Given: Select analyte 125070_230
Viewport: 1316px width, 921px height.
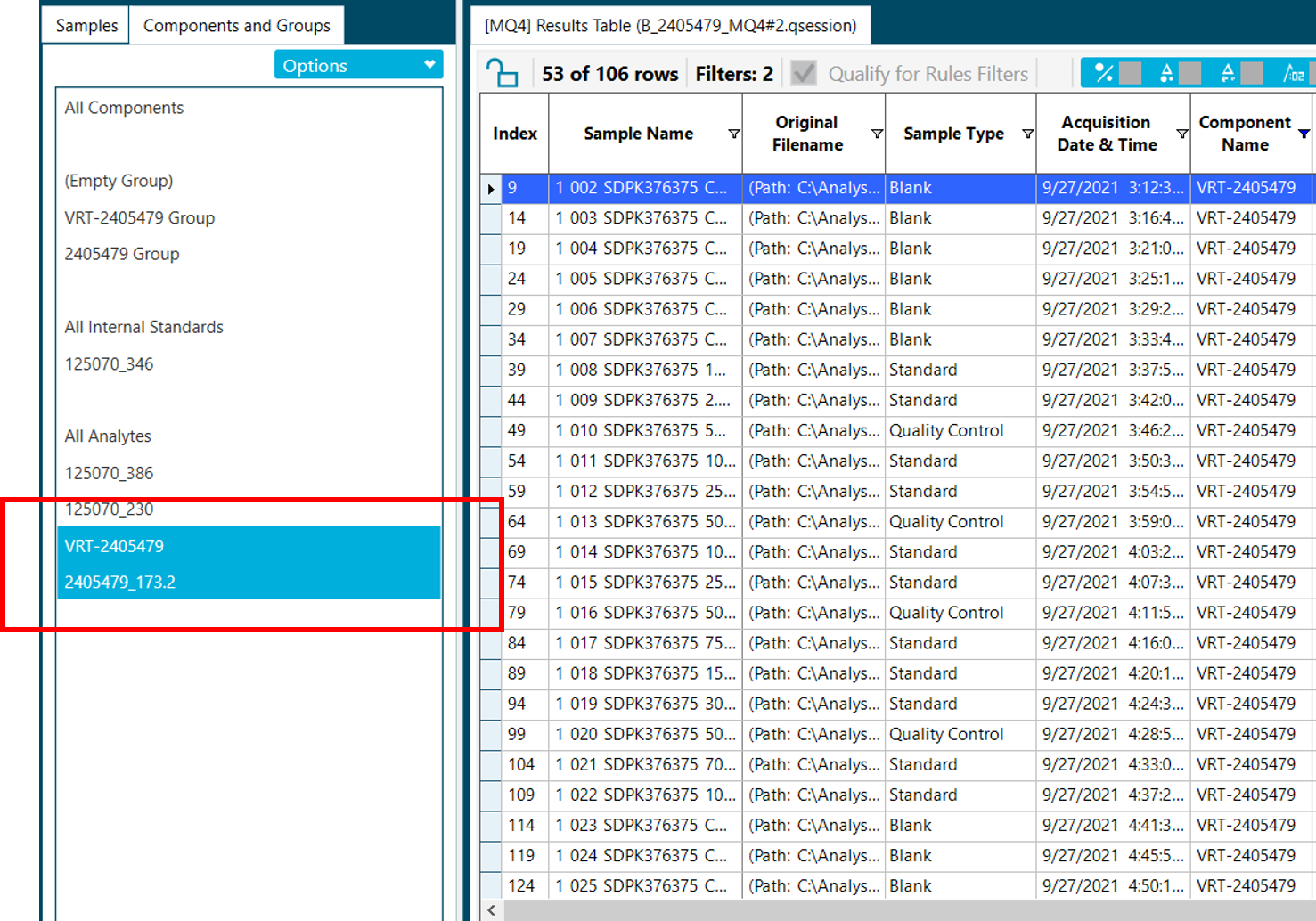Looking at the screenshot, I should point(109,509).
